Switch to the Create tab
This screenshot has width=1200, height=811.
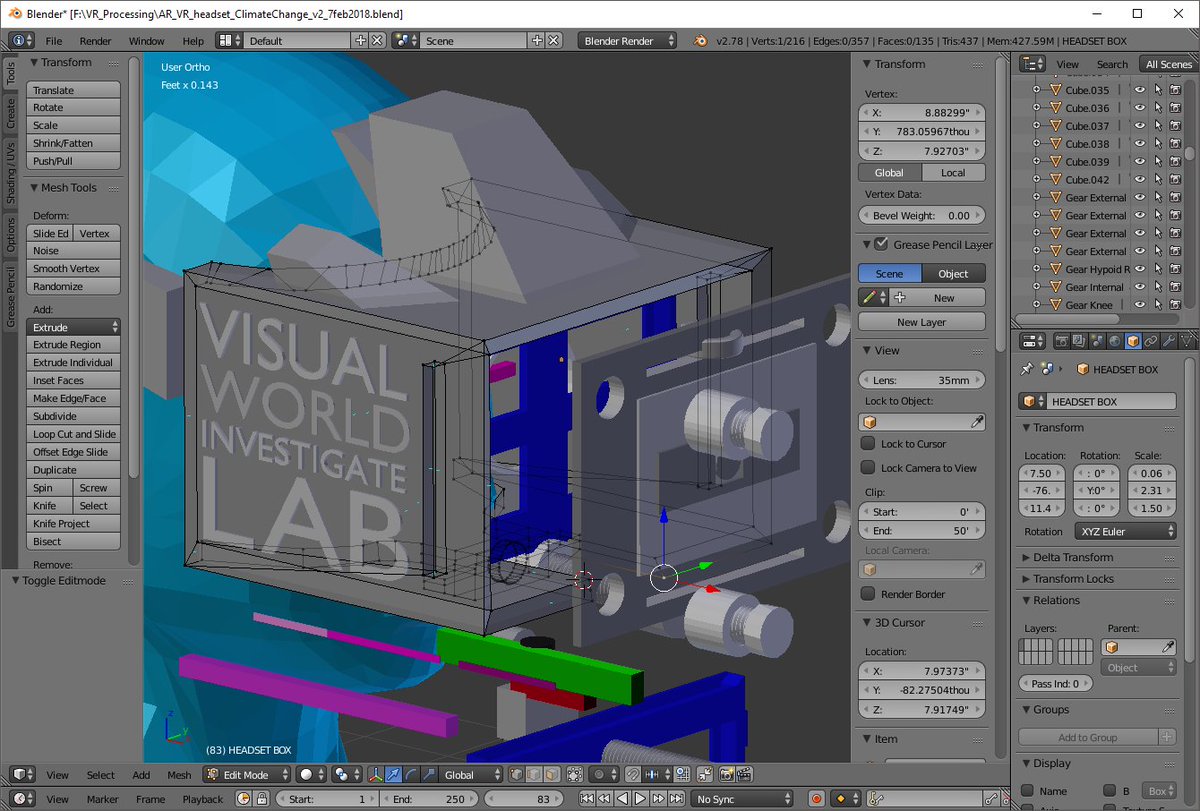11,113
